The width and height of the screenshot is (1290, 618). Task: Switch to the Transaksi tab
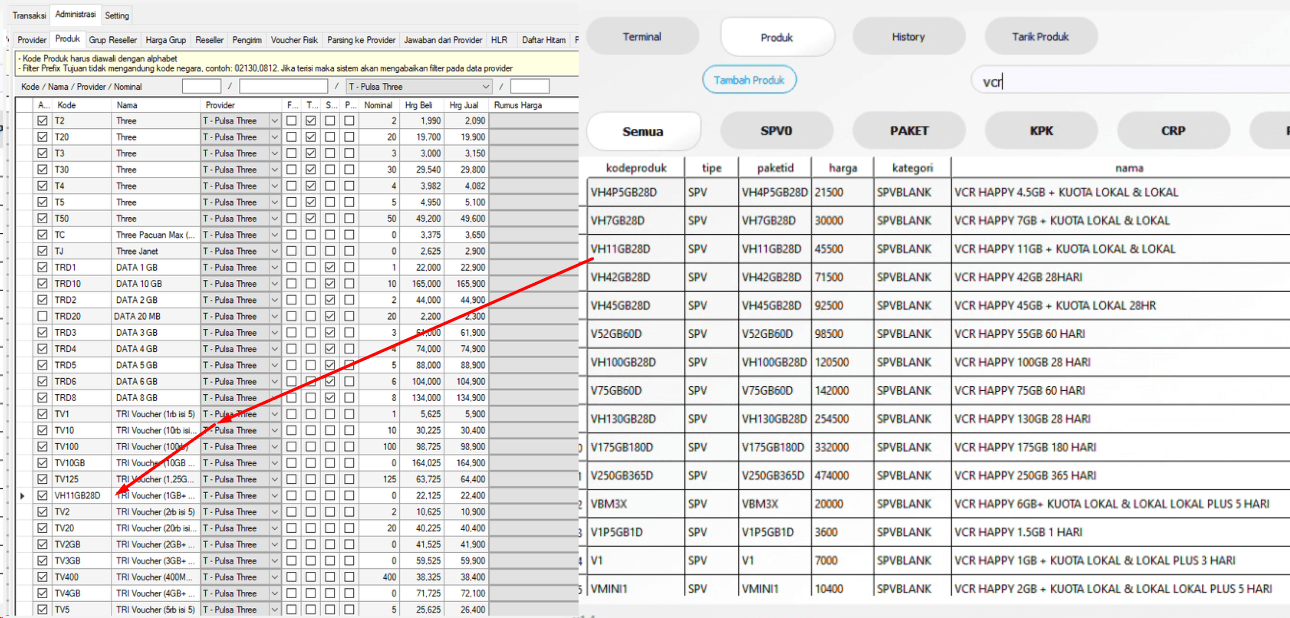(x=29, y=16)
